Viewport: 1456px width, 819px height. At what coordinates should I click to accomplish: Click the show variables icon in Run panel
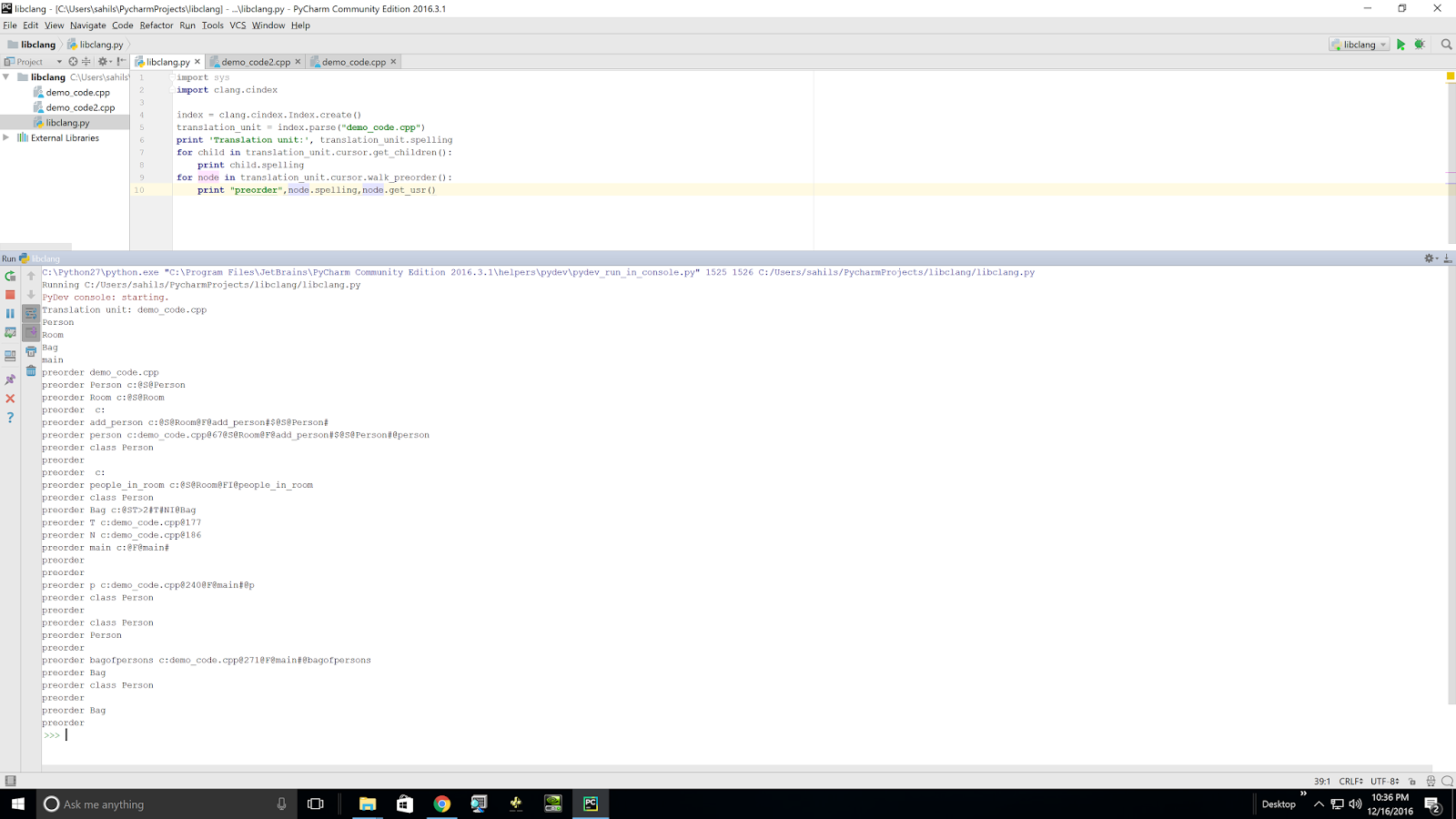point(10,333)
